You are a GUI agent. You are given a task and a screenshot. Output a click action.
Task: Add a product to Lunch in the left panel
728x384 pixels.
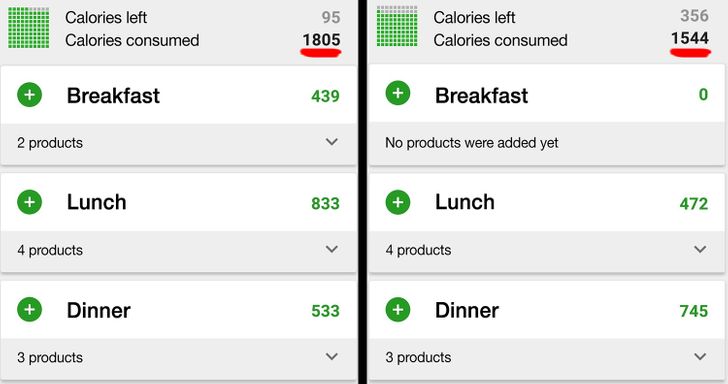click(x=29, y=202)
